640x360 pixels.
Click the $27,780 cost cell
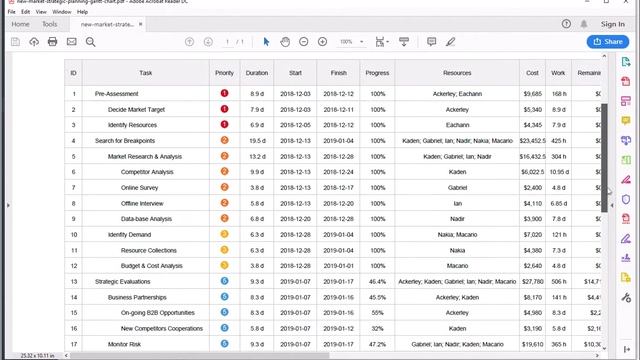click(x=533, y=282)
